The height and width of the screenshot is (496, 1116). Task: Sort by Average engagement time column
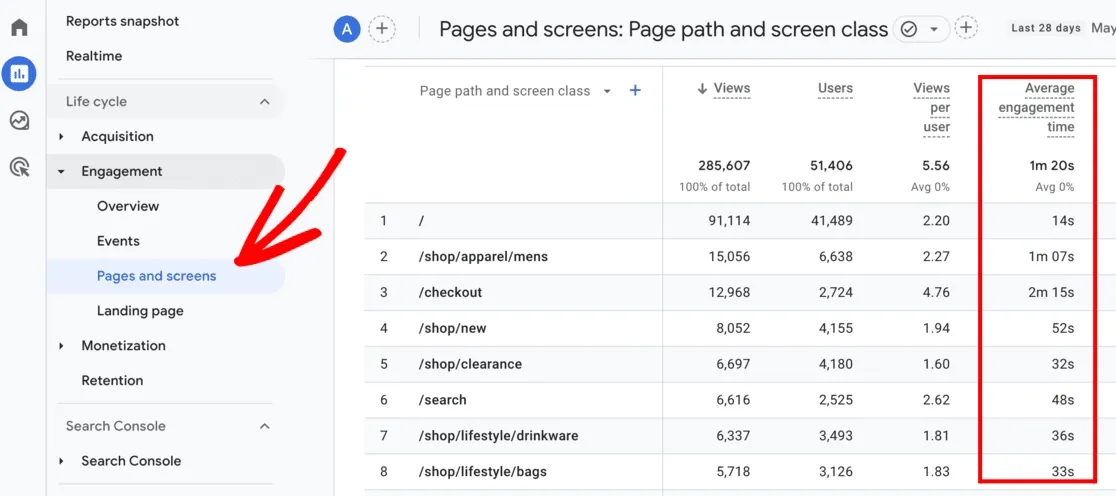point(1037,108)
